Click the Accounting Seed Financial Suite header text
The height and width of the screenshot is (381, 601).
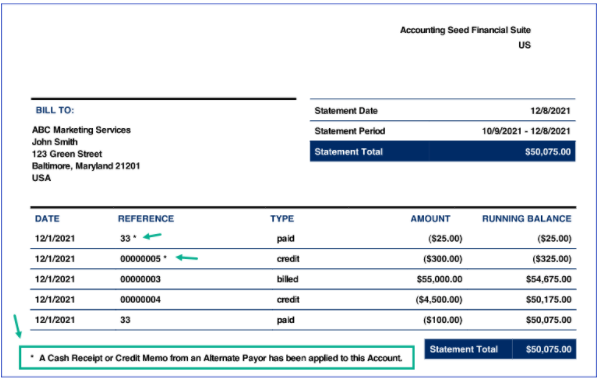click(465, 30)
